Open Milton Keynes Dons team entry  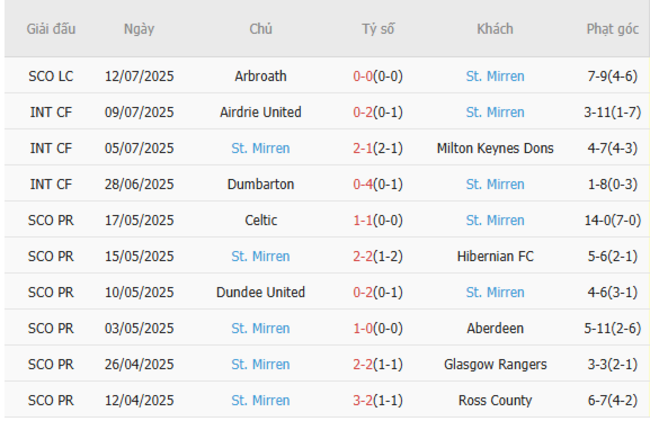click(x=495, y=148)
